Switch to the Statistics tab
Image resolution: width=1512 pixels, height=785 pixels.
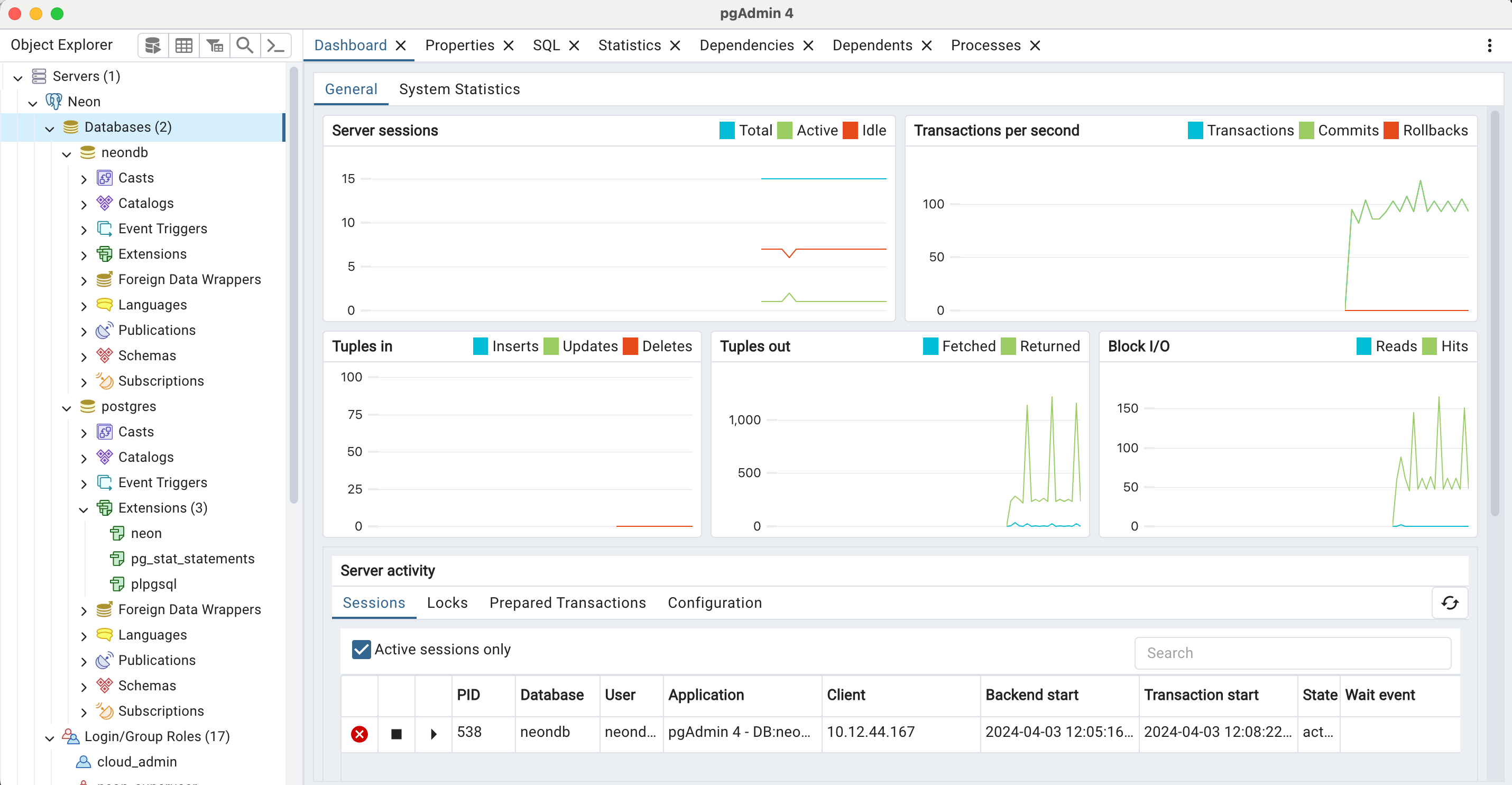629,45
